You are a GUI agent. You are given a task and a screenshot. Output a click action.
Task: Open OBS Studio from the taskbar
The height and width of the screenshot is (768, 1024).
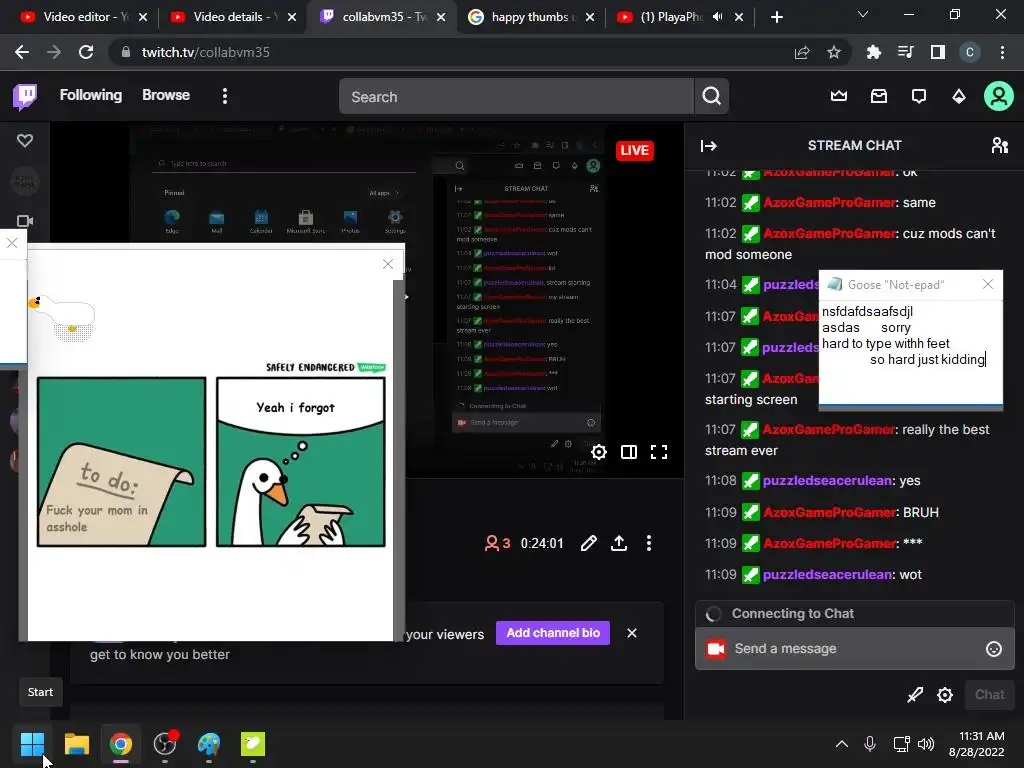click(165, 744)
